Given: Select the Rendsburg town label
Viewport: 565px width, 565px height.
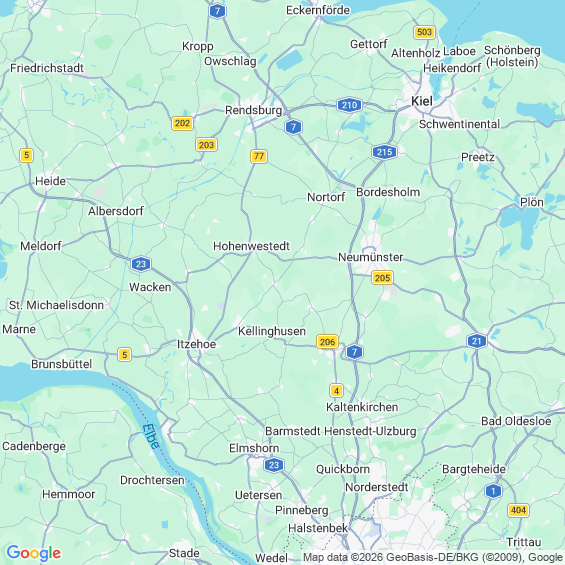Looking at the screenshot, I should [253, 110].
